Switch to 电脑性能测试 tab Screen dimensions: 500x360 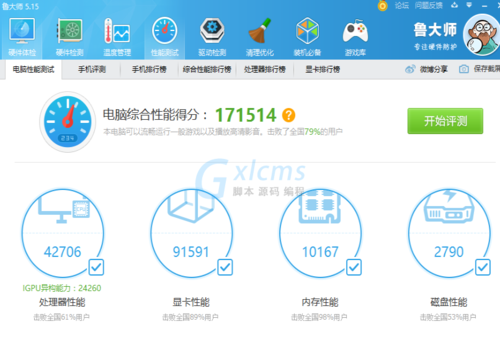(33, 69)
